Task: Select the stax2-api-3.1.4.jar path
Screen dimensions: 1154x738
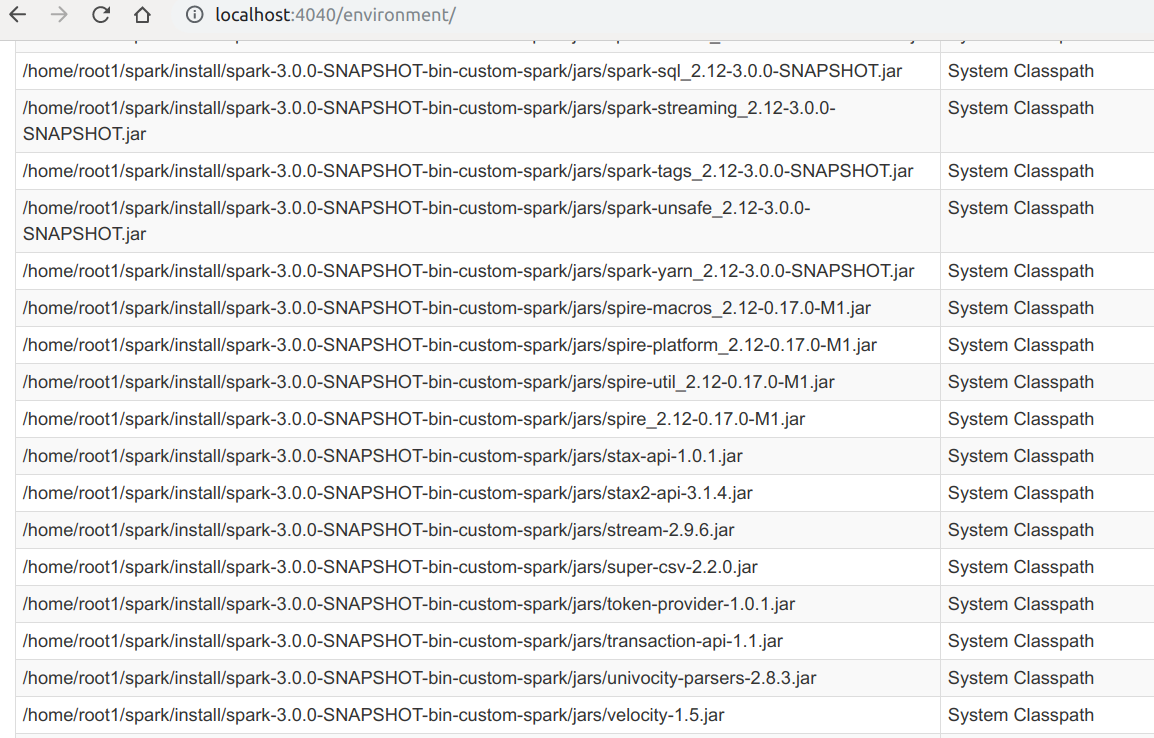Action: pos(388,493)
